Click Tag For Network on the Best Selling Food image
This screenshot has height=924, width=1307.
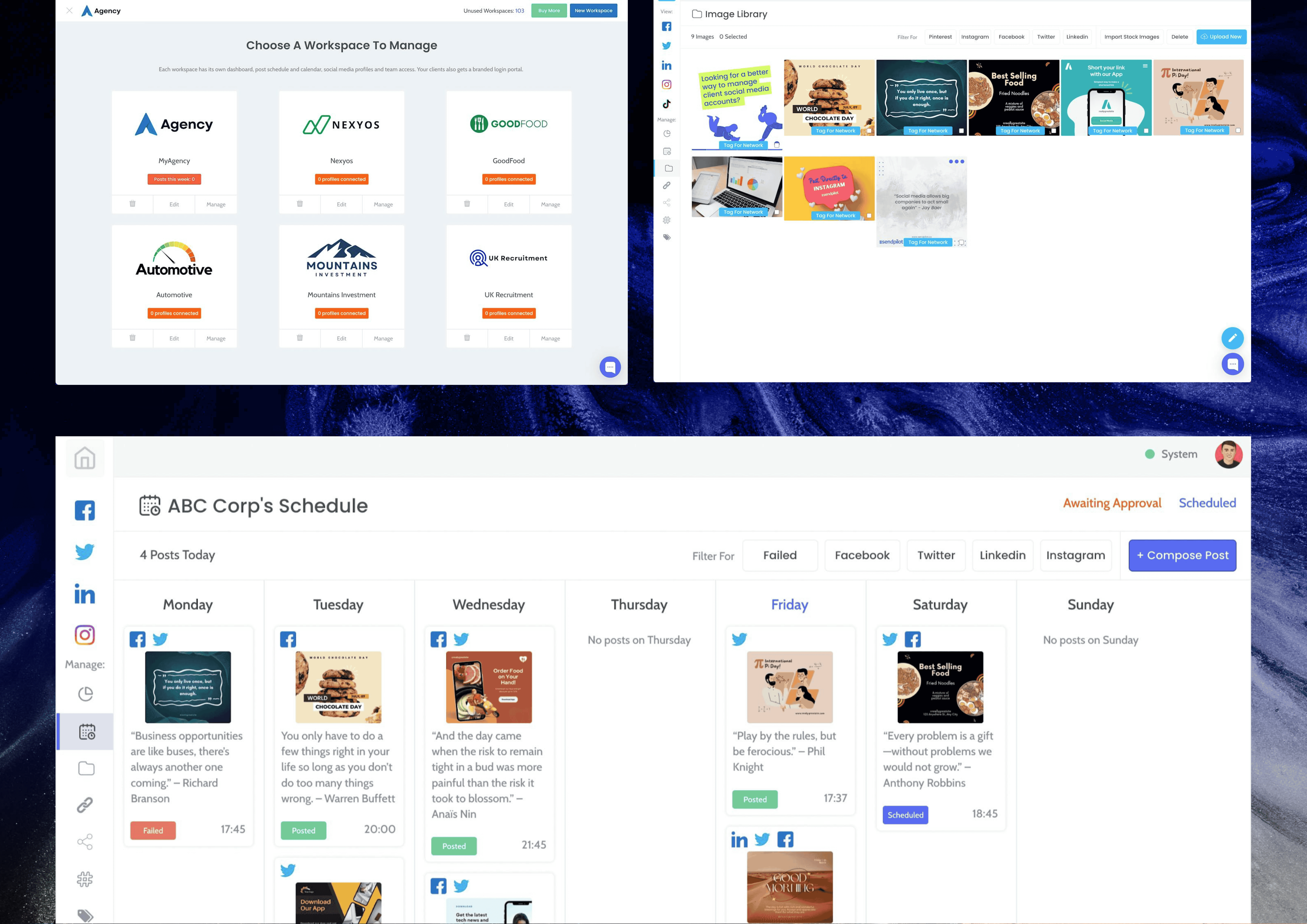[1020, 131]
